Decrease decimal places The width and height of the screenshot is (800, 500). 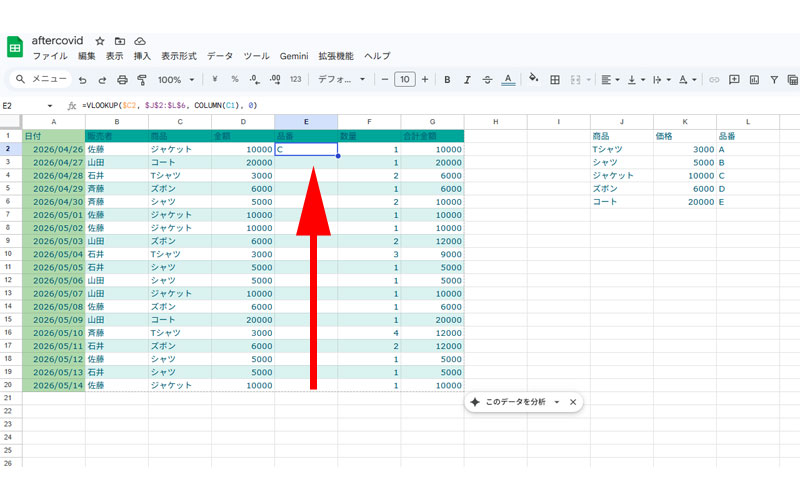[255, 79]
